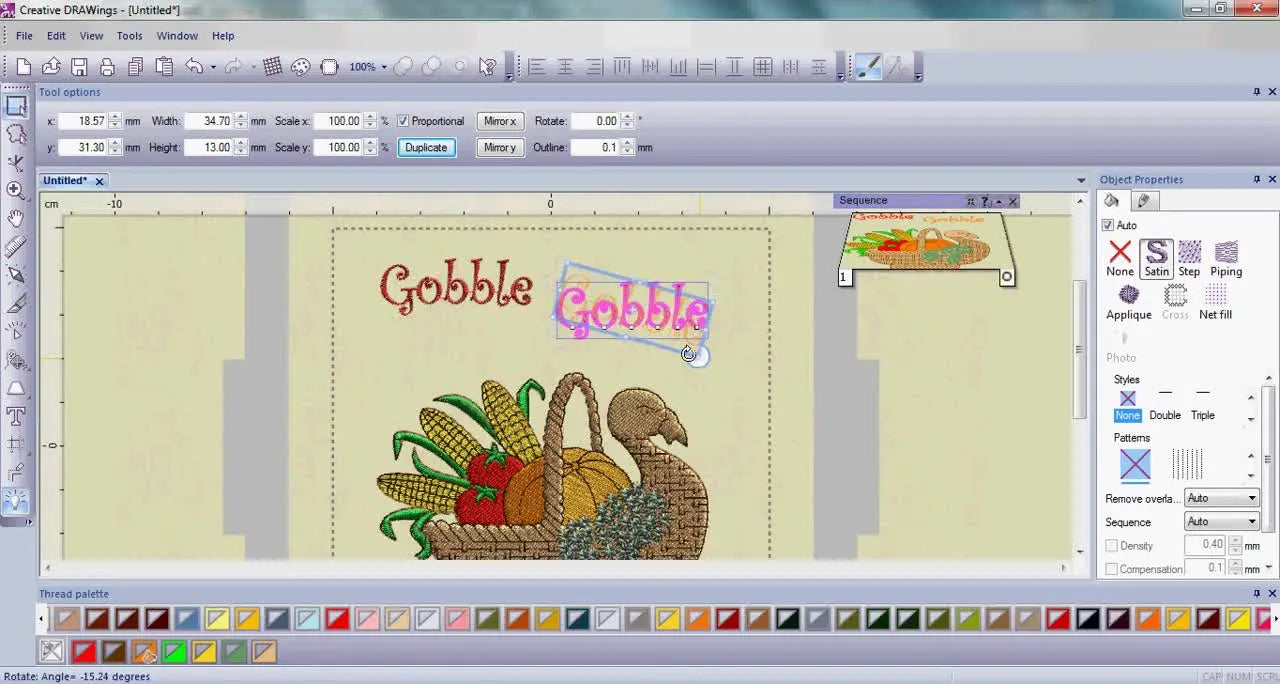Image resolution: width=1280 pixels, height=684 pixels.
Task: Enable the Proportional scaling checkbox
Action: click(x=403, y=121)
